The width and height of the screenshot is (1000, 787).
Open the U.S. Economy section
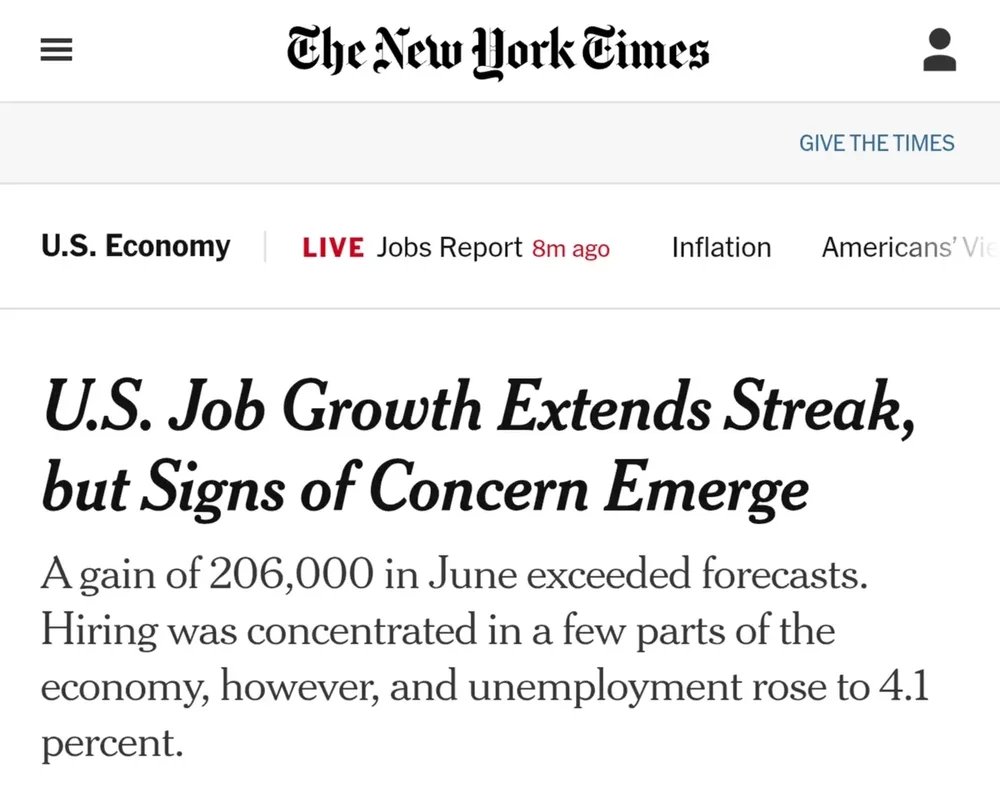135,246
